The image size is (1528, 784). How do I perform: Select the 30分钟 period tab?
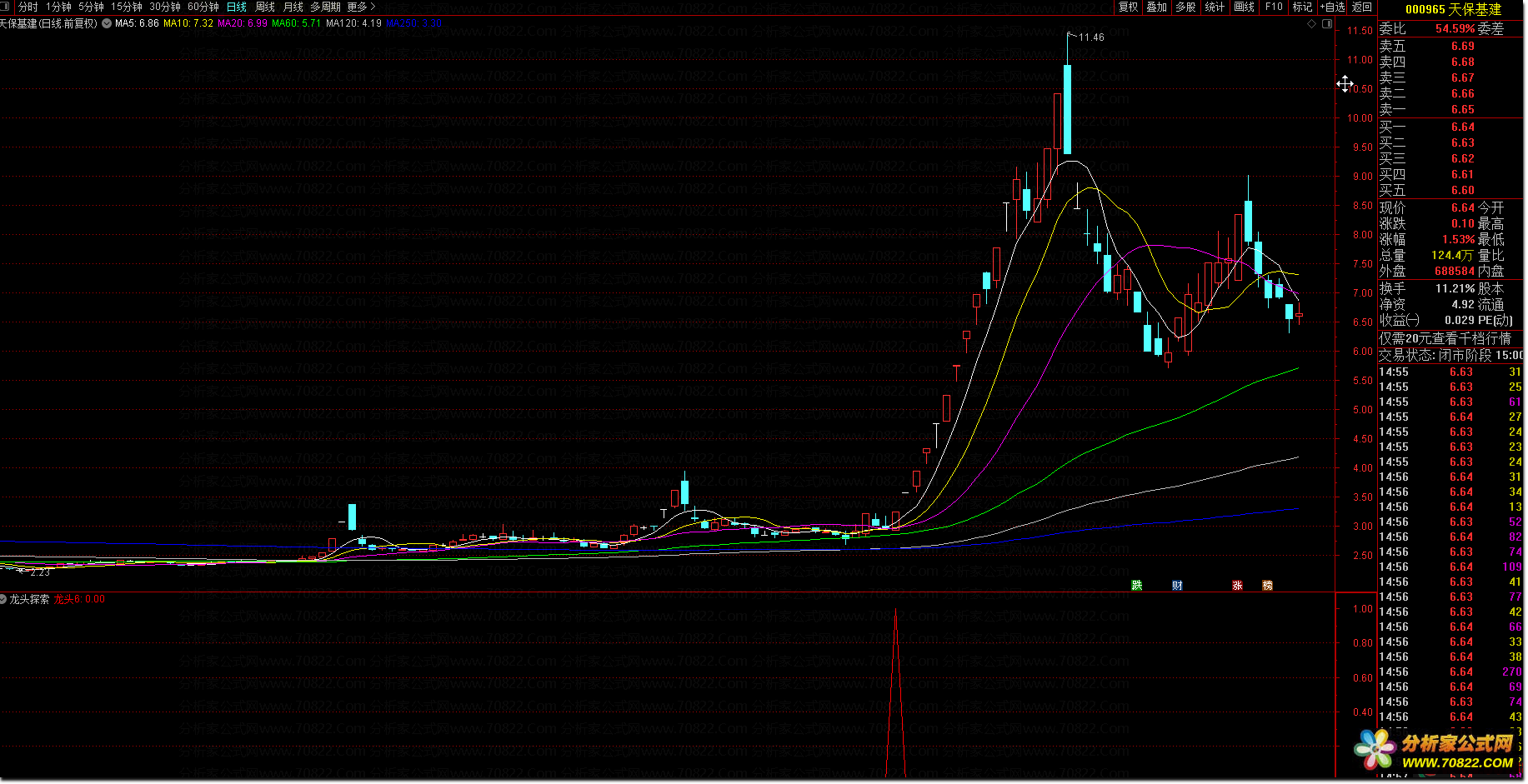[165, 7]
